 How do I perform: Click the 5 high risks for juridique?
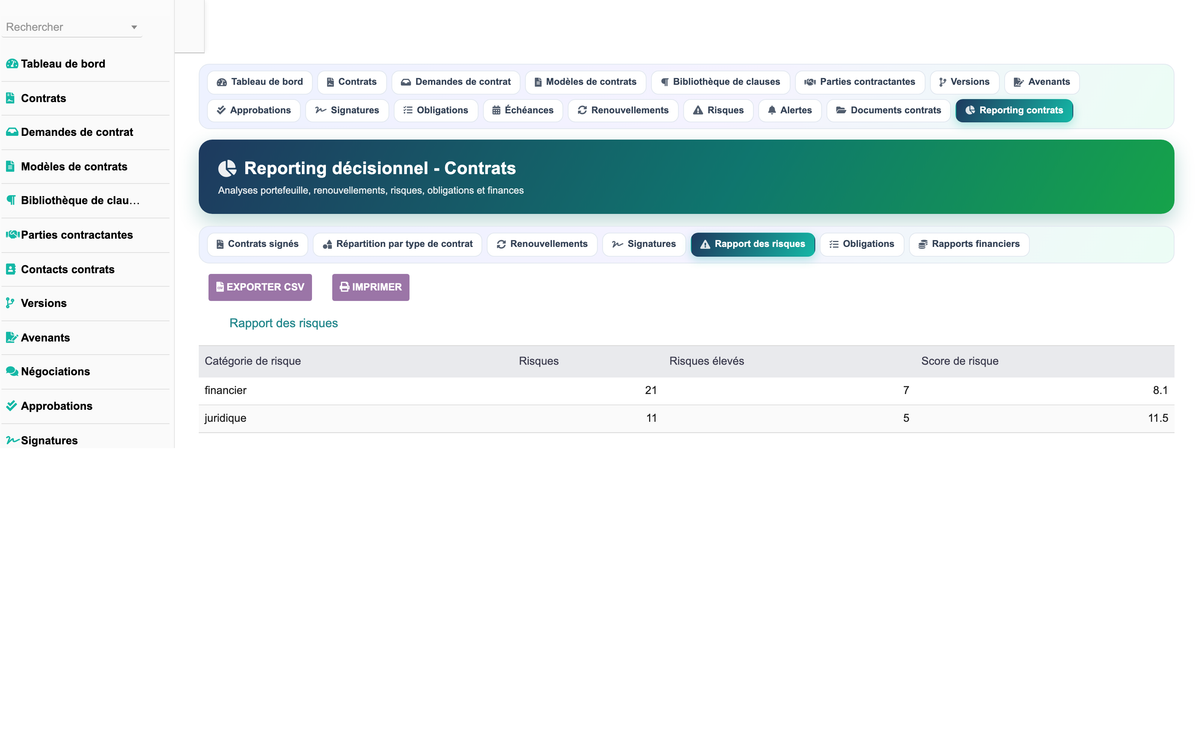[906, 418]
